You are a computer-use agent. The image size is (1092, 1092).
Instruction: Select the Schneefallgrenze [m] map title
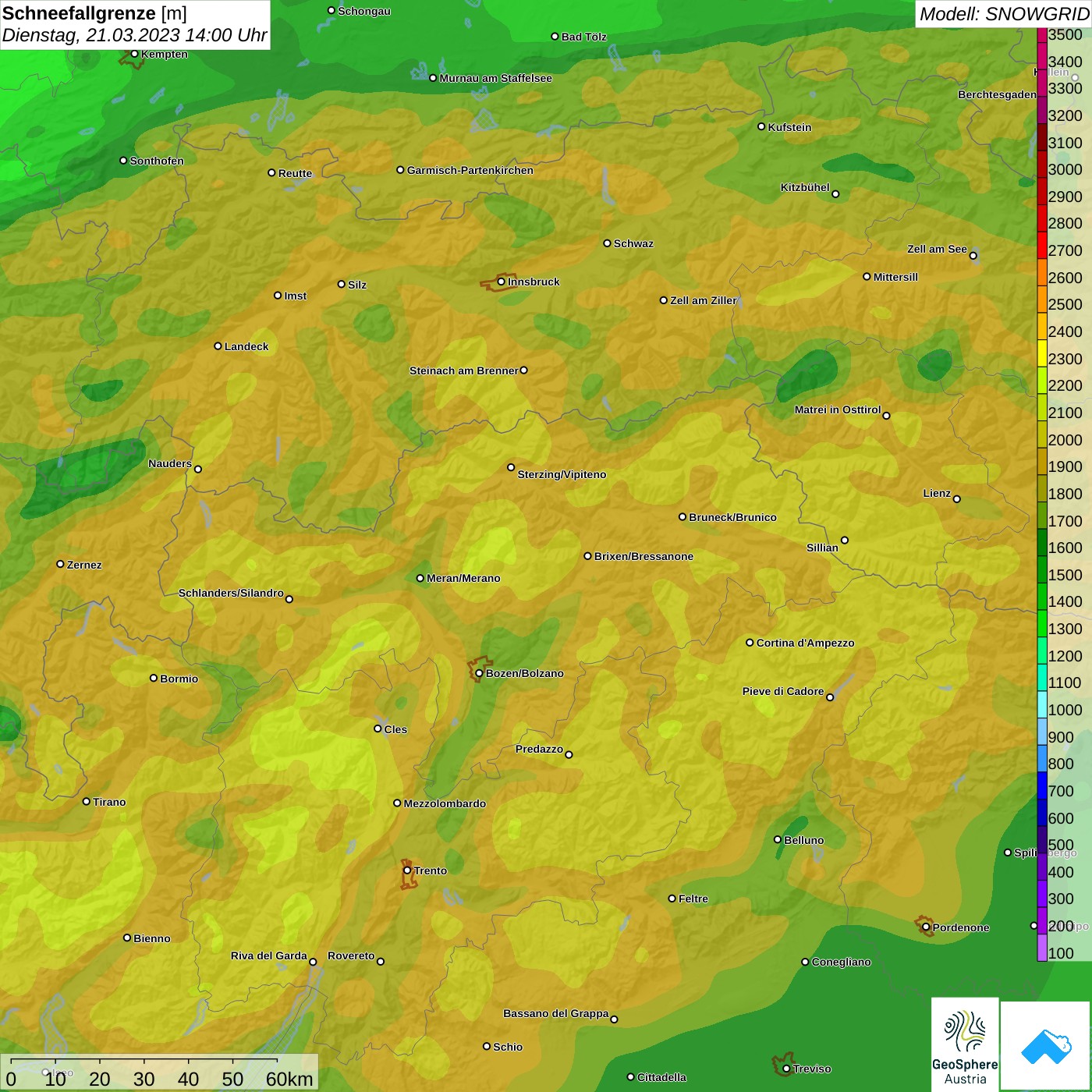coord(94,13)
